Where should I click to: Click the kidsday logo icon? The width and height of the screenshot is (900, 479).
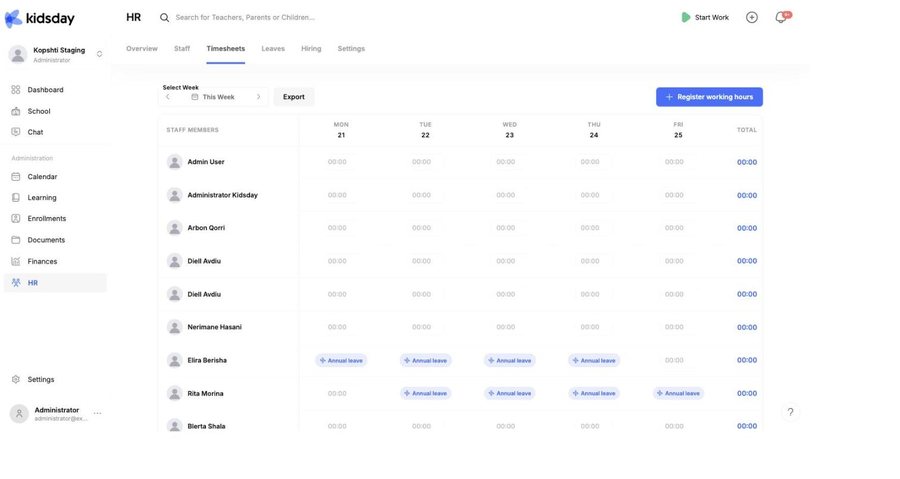point(13,18)
